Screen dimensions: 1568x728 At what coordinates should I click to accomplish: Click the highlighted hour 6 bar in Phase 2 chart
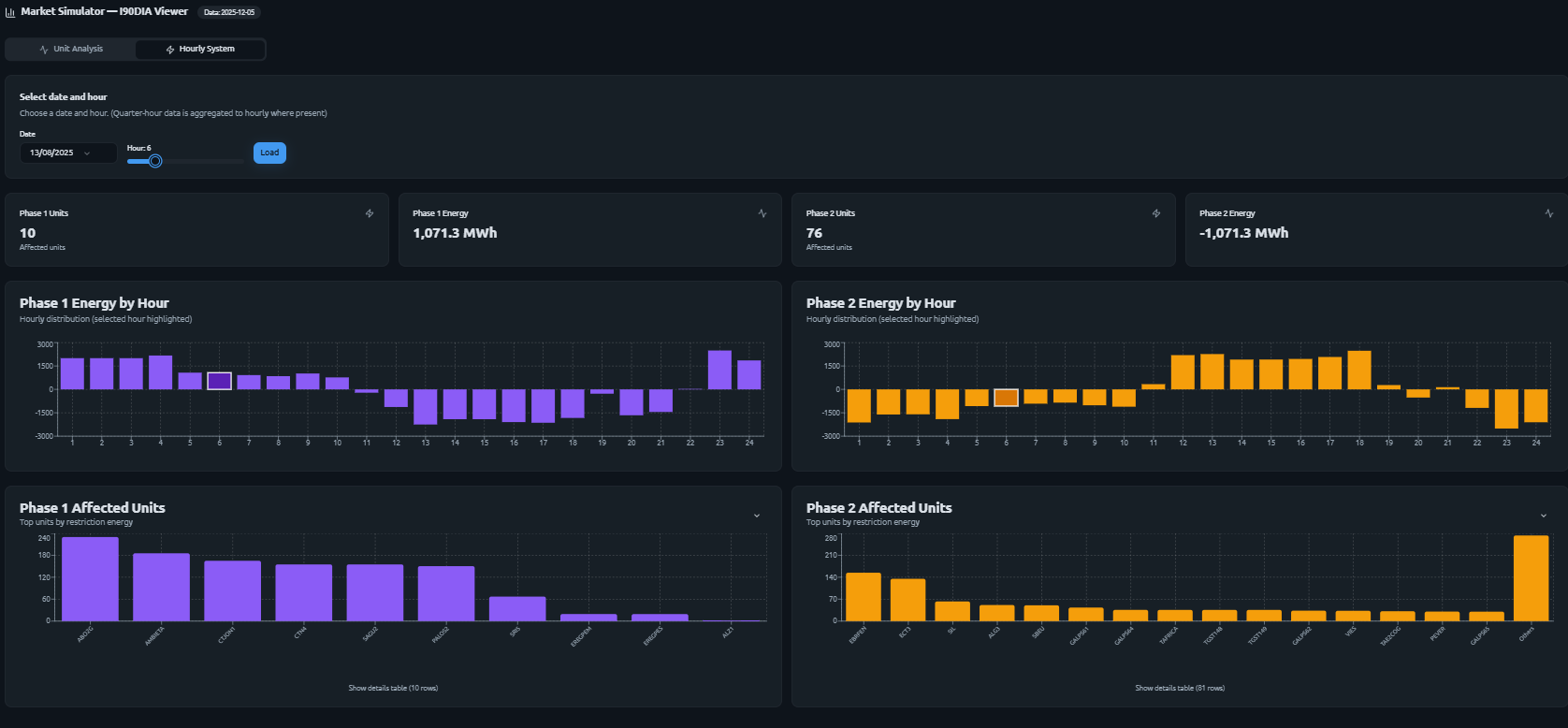pyautogui.click(x=1006, y=398)
